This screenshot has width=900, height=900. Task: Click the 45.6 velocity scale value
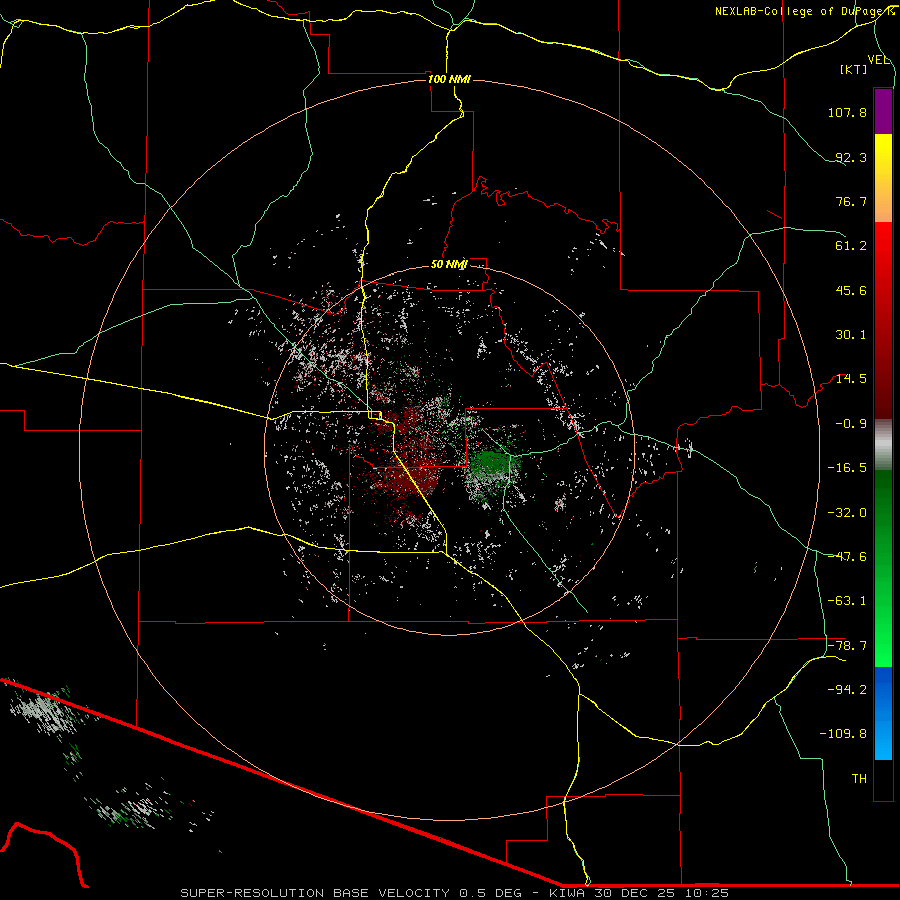pos(851,290)
